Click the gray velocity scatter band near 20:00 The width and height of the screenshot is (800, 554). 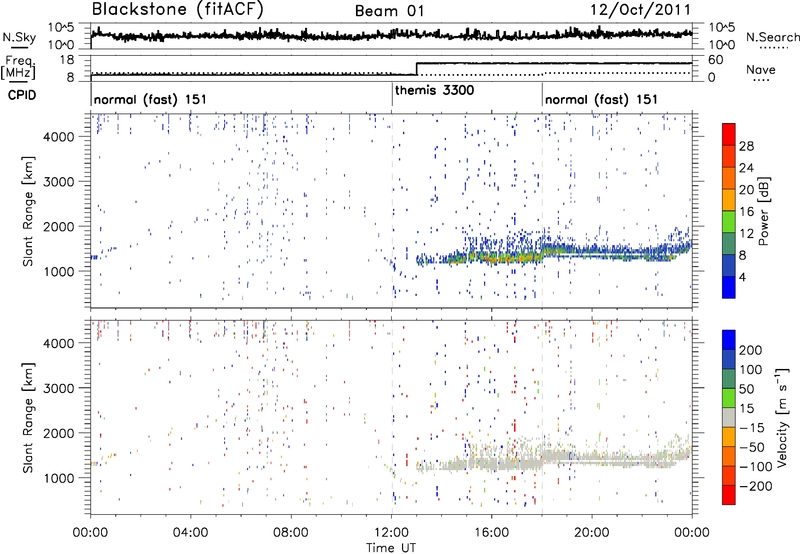click(592, 458)
